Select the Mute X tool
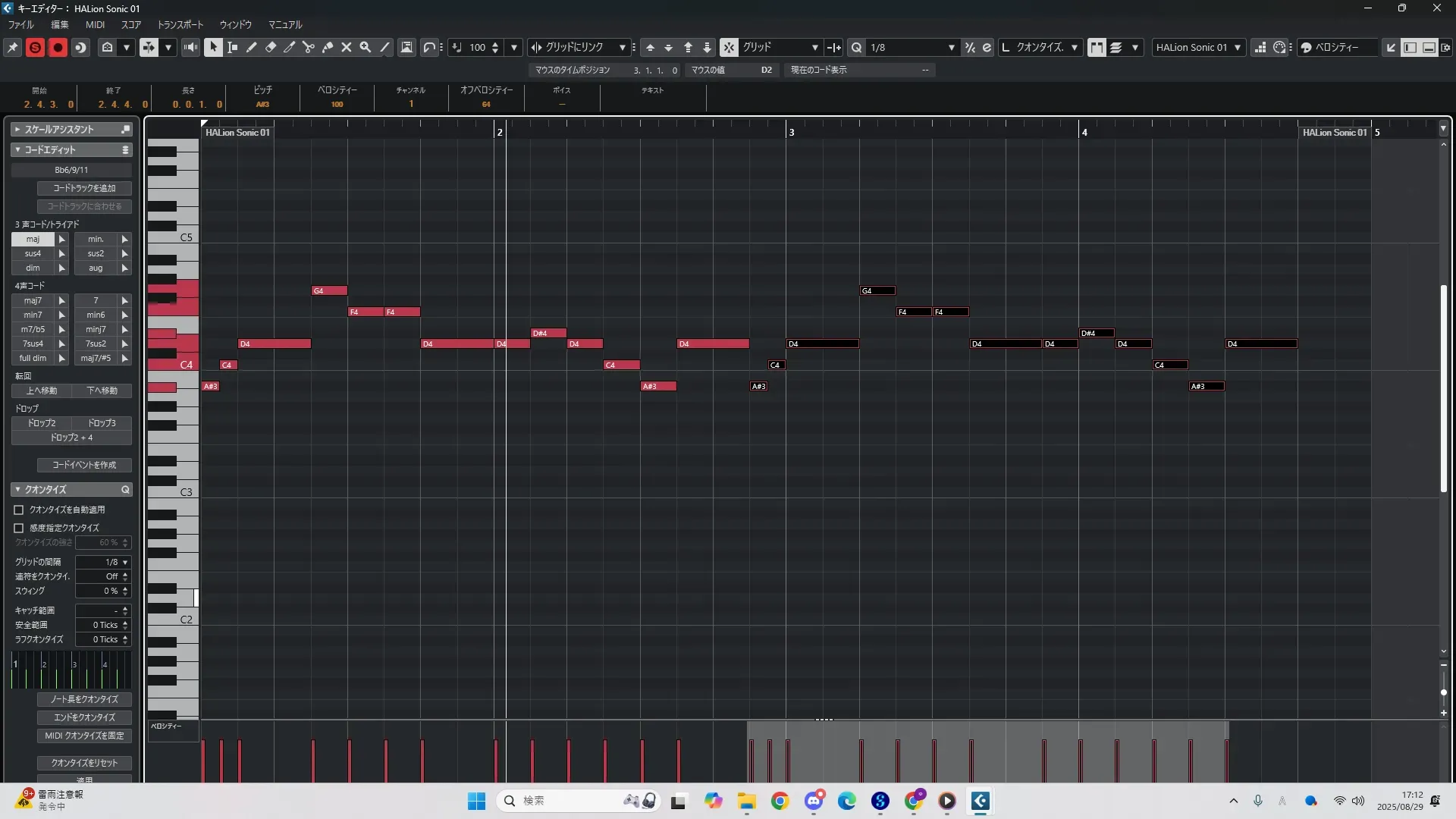The image size is (1456, 819). point(347,47)
